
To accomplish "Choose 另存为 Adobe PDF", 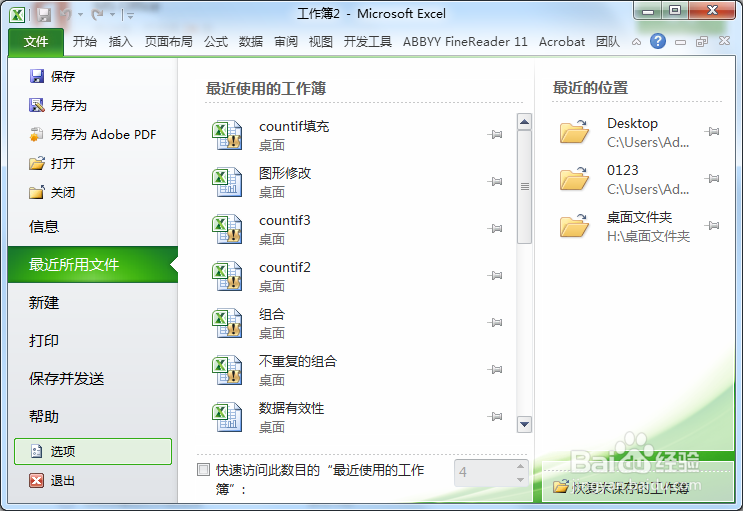I will pyautogui.click(x=93, y=135).
